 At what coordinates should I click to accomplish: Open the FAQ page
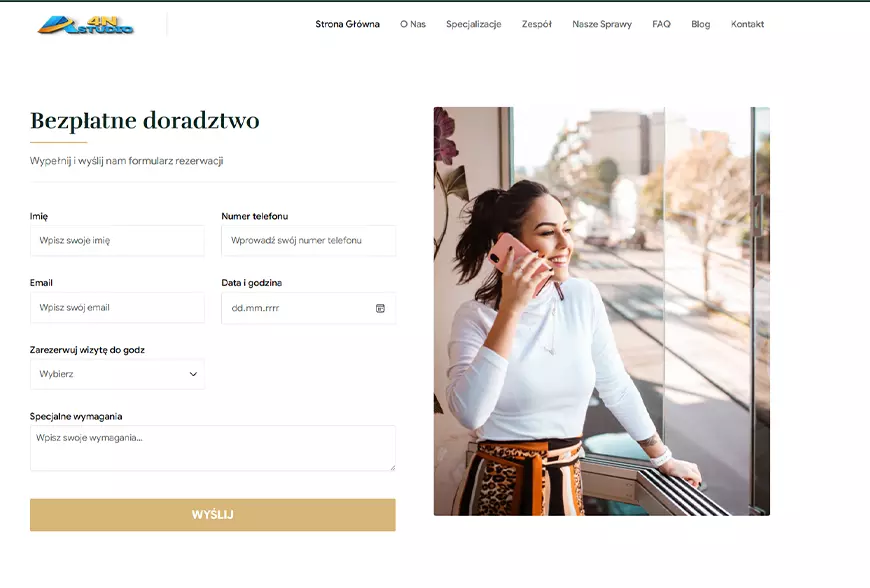tap(661, 24)
